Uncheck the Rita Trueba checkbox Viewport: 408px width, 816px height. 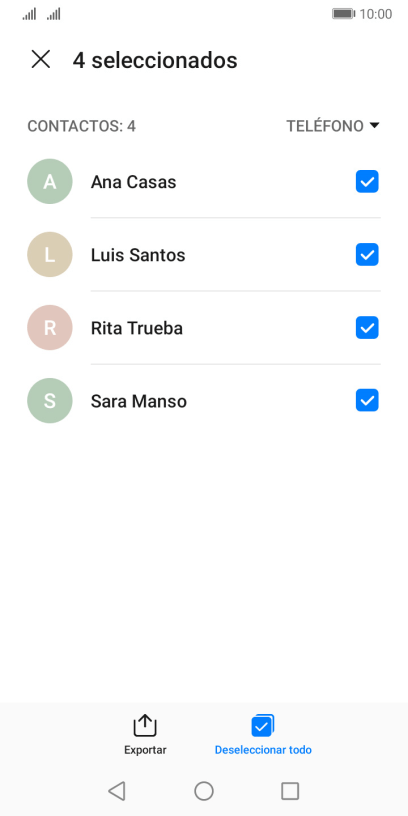tap(367, 328)
